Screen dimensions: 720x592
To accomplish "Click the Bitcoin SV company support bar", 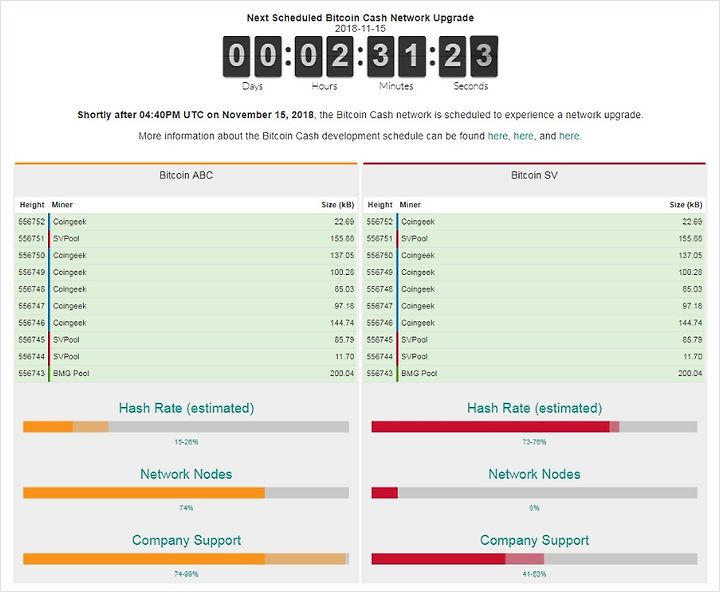I will point(534,559).
